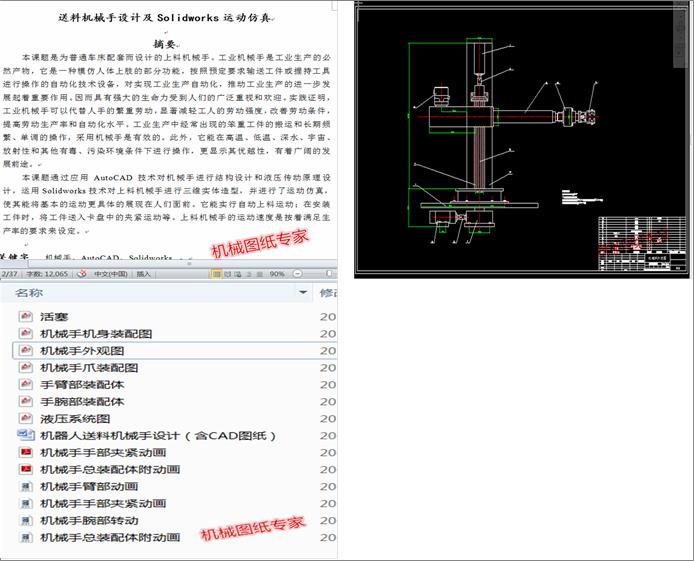Switch to Draft view icon
This screenshot has width=694, height=561.
pyautogui.click(x=260, y=274)
